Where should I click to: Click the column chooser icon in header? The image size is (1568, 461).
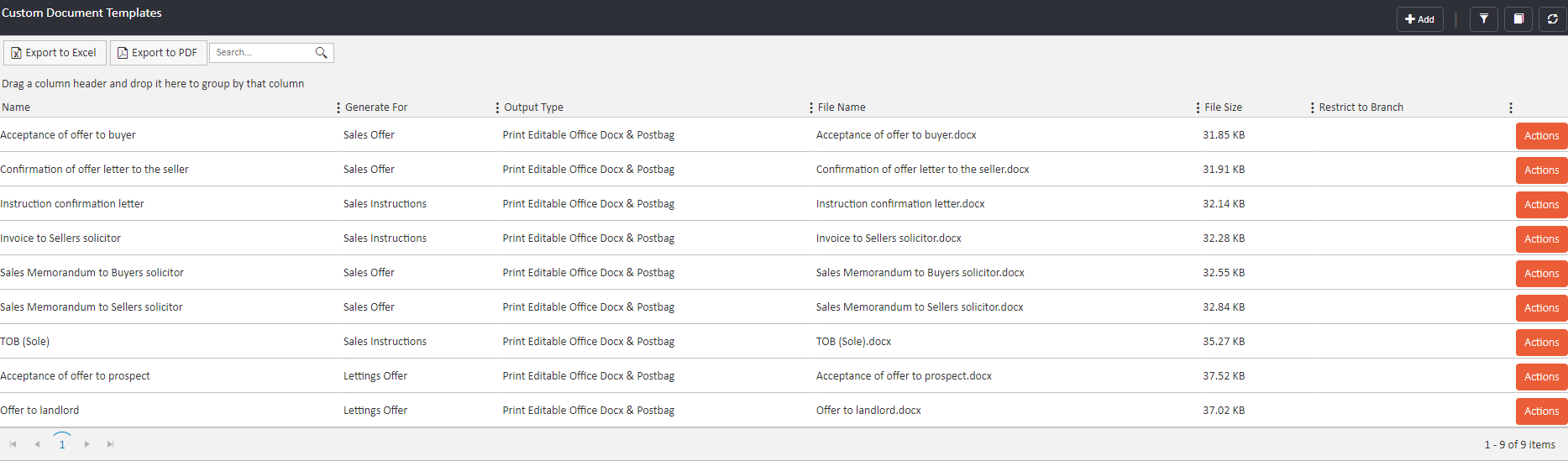(x=1518, y=18)
